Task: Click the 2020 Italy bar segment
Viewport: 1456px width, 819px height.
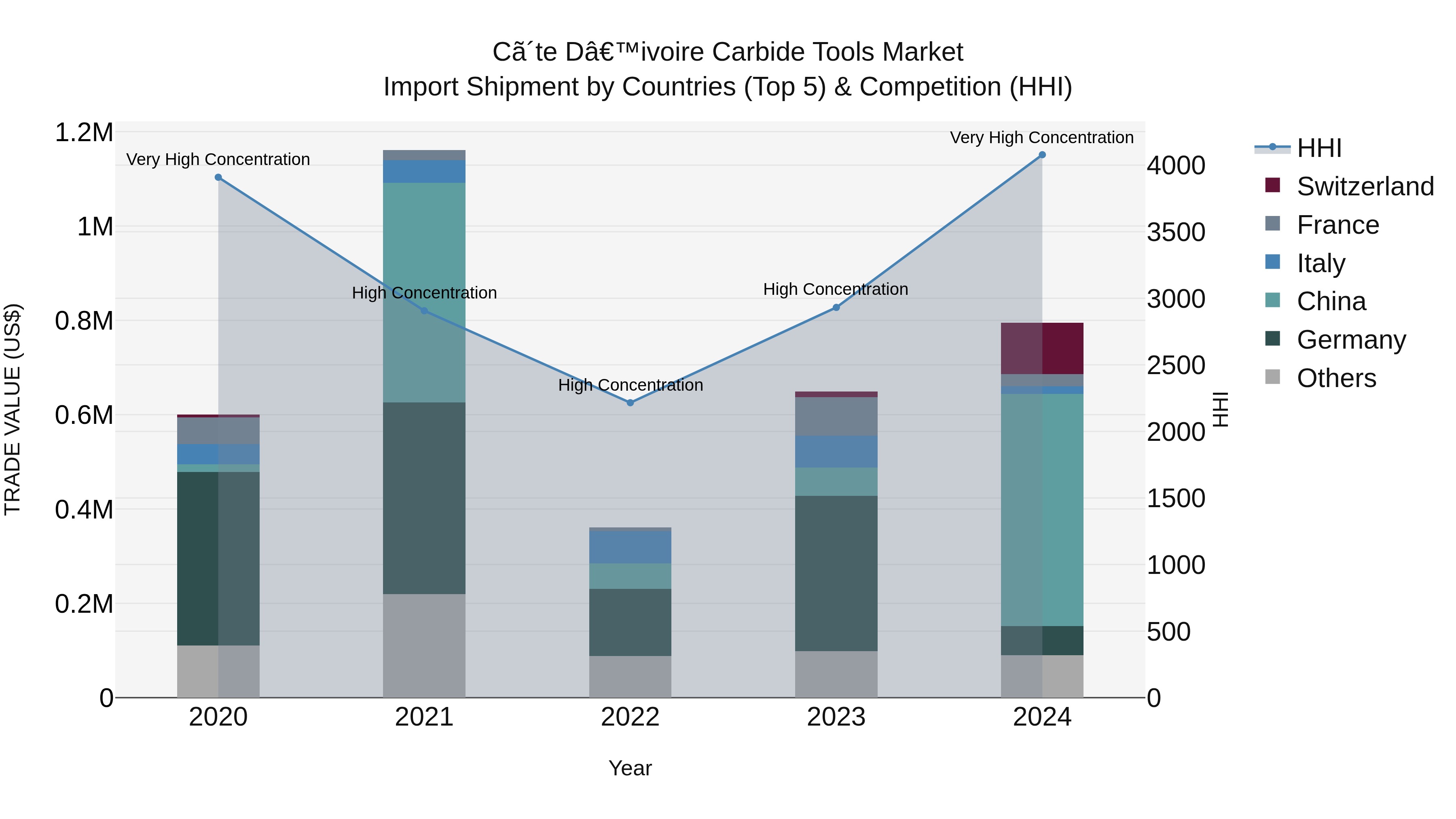Action: (x=218, y=455)
